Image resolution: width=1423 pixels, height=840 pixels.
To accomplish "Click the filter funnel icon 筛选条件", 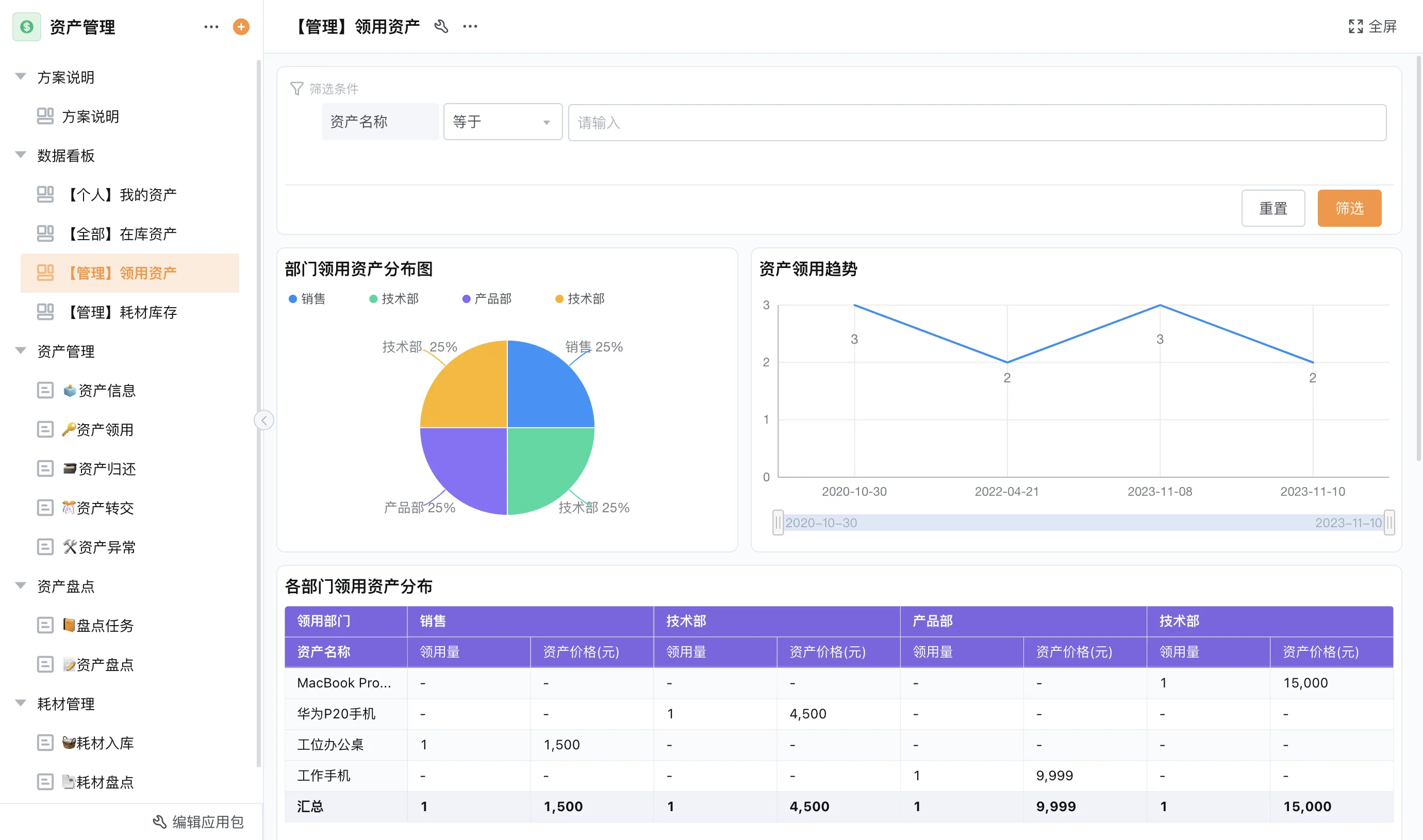I will click(x=297, y=89).
